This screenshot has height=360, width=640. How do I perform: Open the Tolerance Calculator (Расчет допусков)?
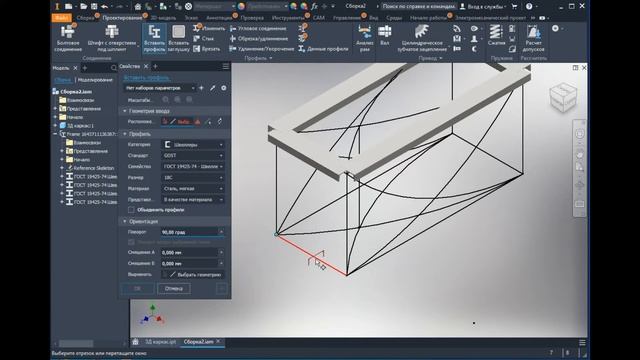point(533,38)
